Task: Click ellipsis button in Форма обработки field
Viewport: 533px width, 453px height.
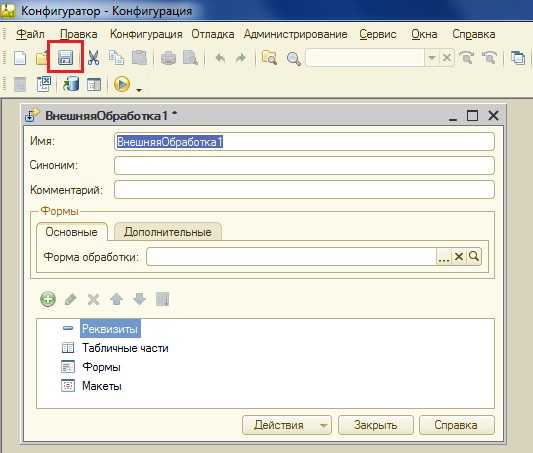Action: point(444,257)
